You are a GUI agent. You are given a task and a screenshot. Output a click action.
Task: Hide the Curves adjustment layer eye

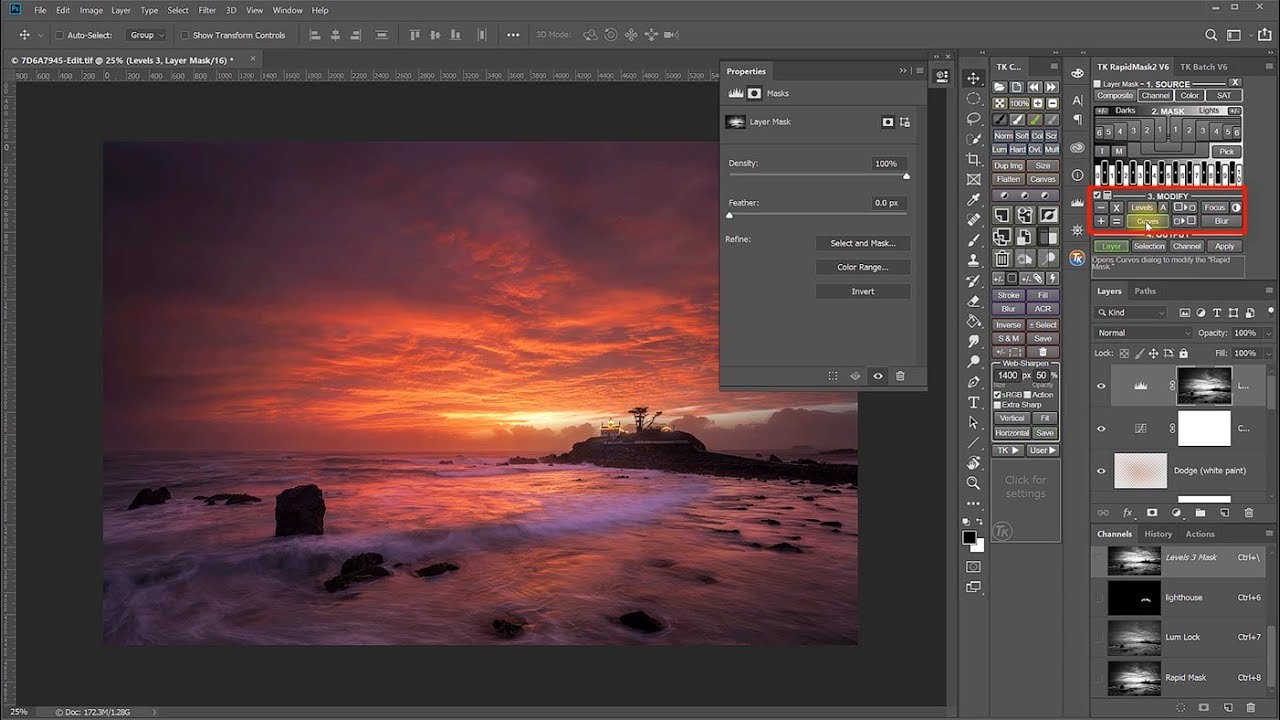point(1101,428)
